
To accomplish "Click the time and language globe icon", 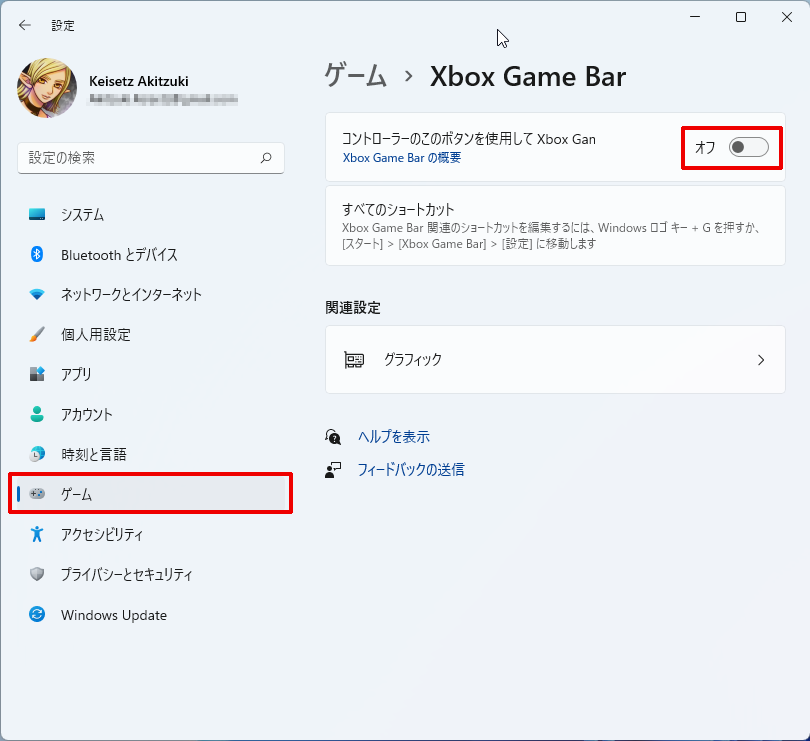I will pos(37,454).
